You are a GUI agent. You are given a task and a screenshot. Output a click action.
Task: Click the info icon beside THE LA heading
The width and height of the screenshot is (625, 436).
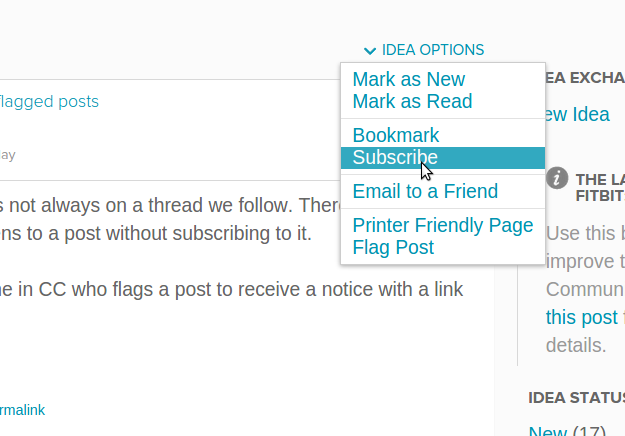point(557,178)
